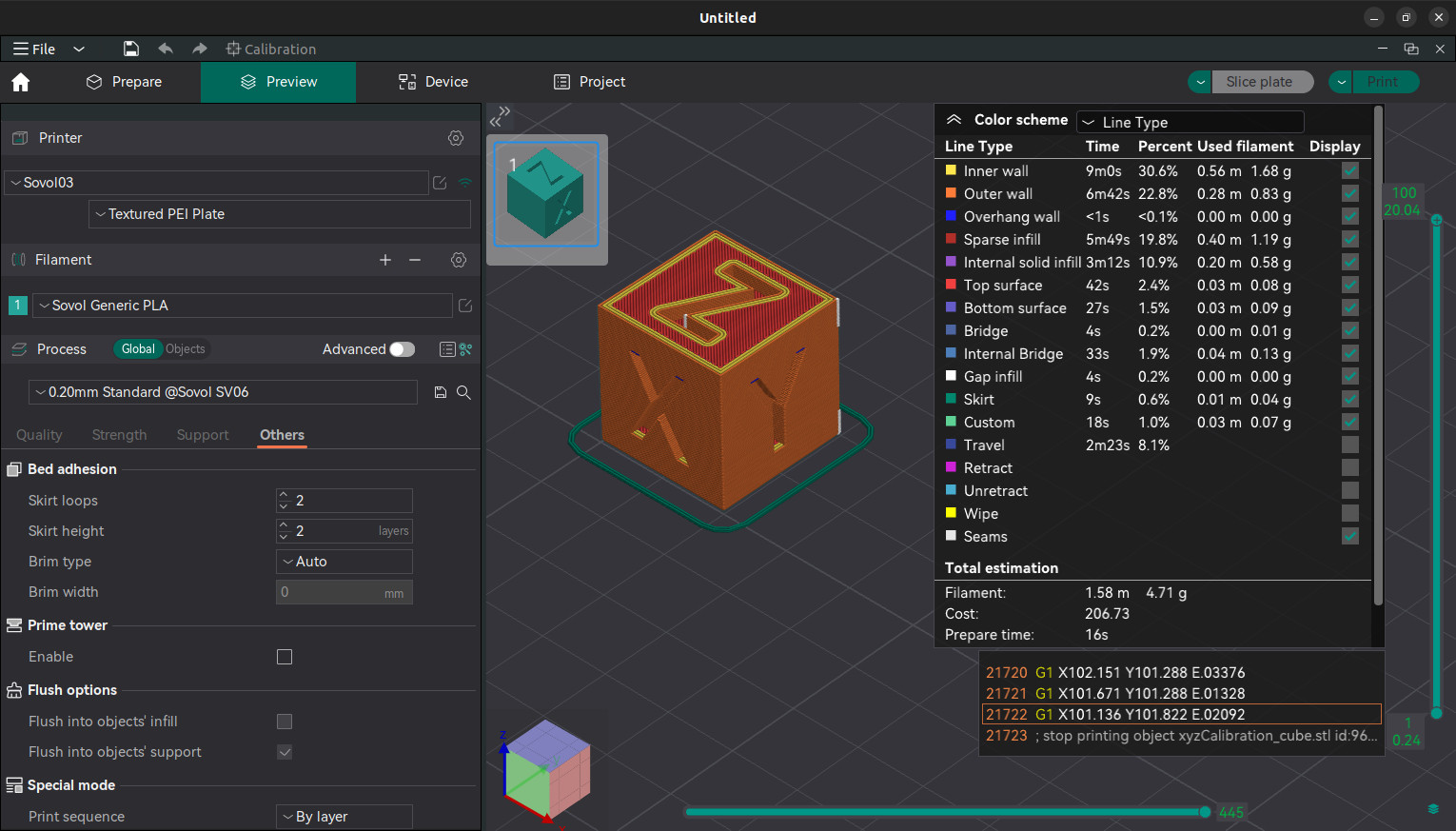Screen dimensions: 1456x831
Task: Open the Brim type dropdown
Action: pyautogui.click(x=344, y=562)
